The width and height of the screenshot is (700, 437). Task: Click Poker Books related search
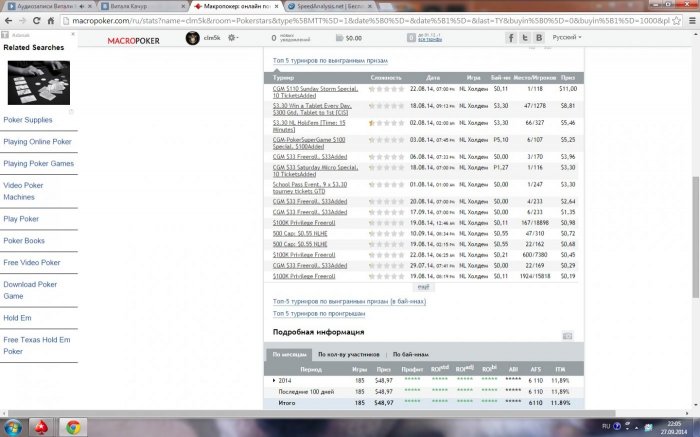coord(24,241)
